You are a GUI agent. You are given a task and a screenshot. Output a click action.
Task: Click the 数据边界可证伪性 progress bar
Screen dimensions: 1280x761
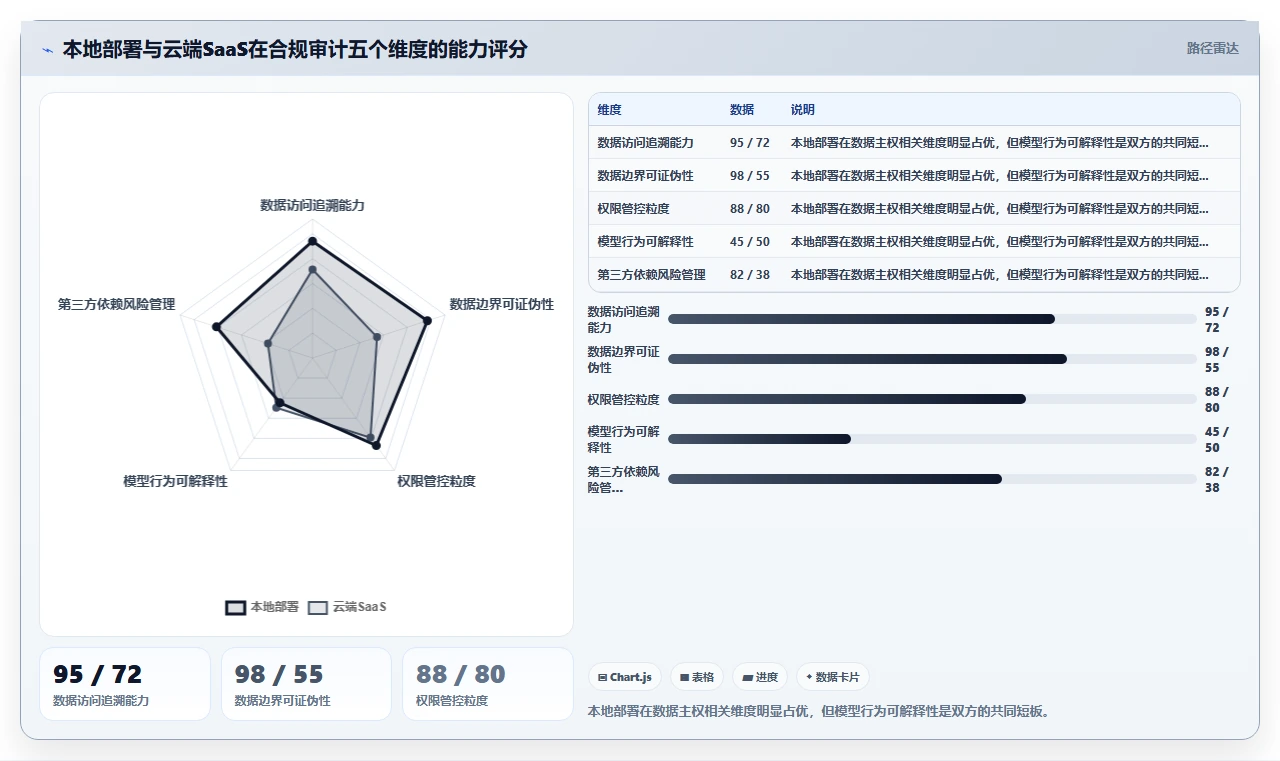(932, 359)
